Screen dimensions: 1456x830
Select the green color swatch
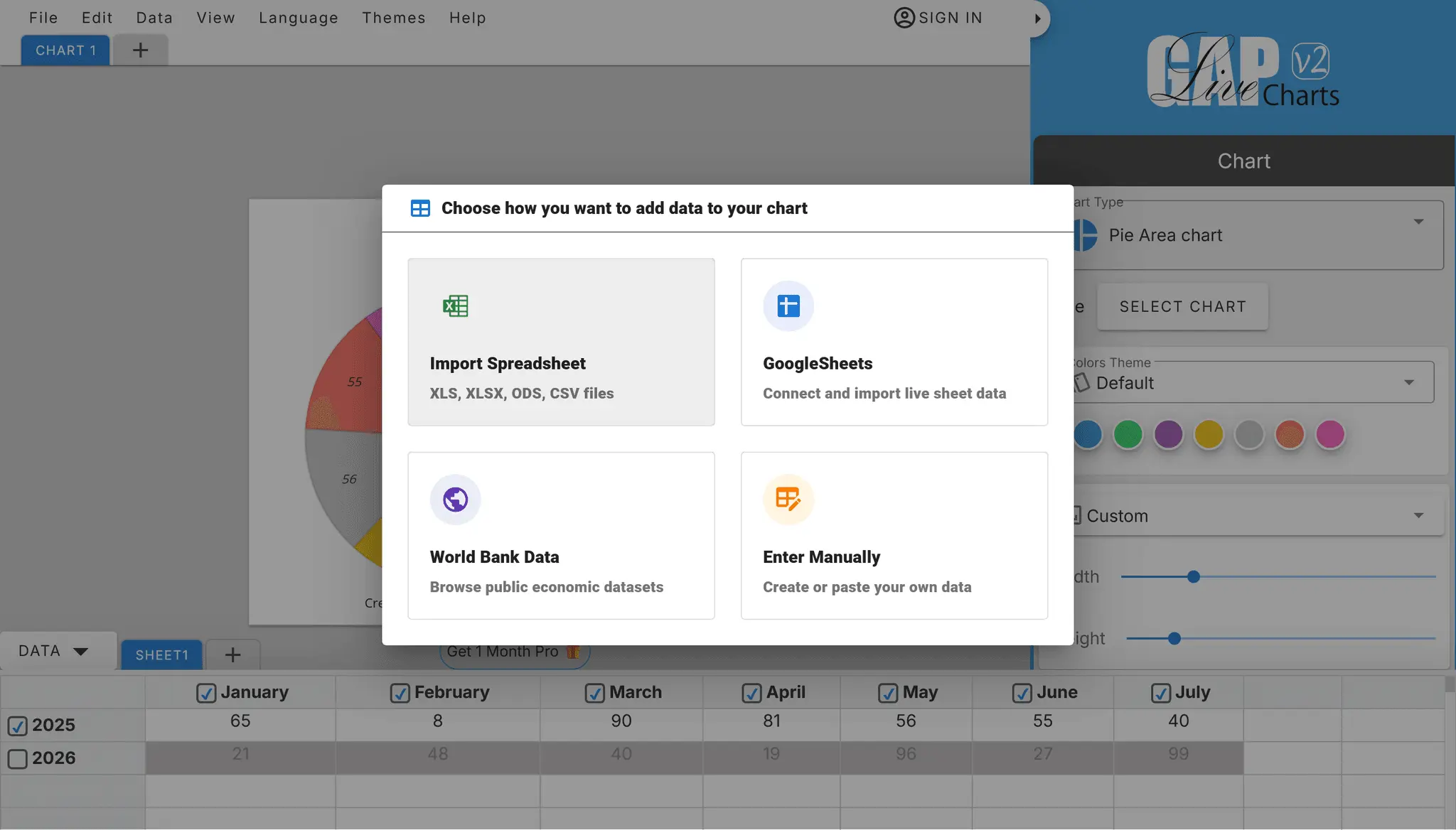1128,434
